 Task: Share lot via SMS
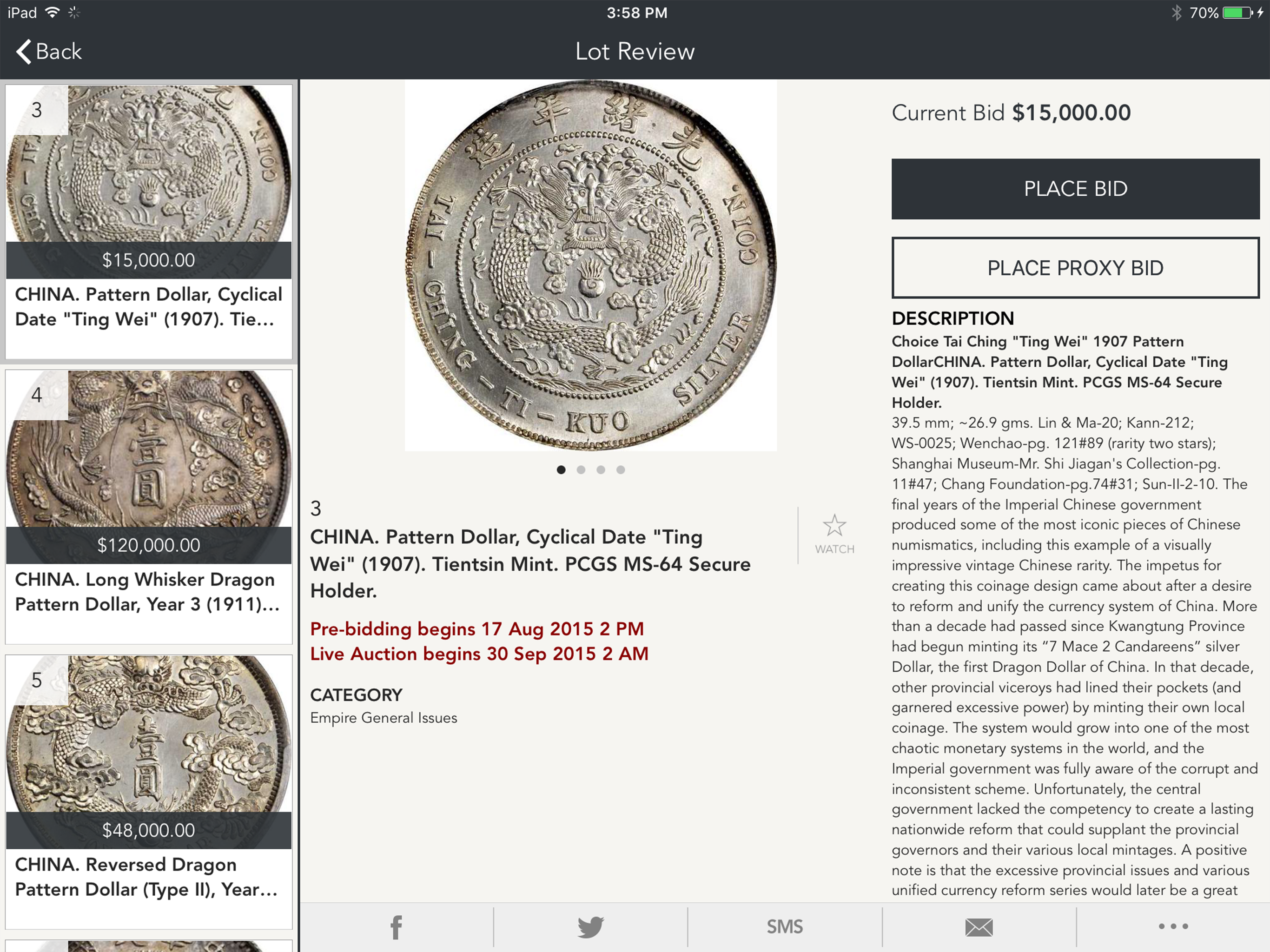(x=785, y=927)
